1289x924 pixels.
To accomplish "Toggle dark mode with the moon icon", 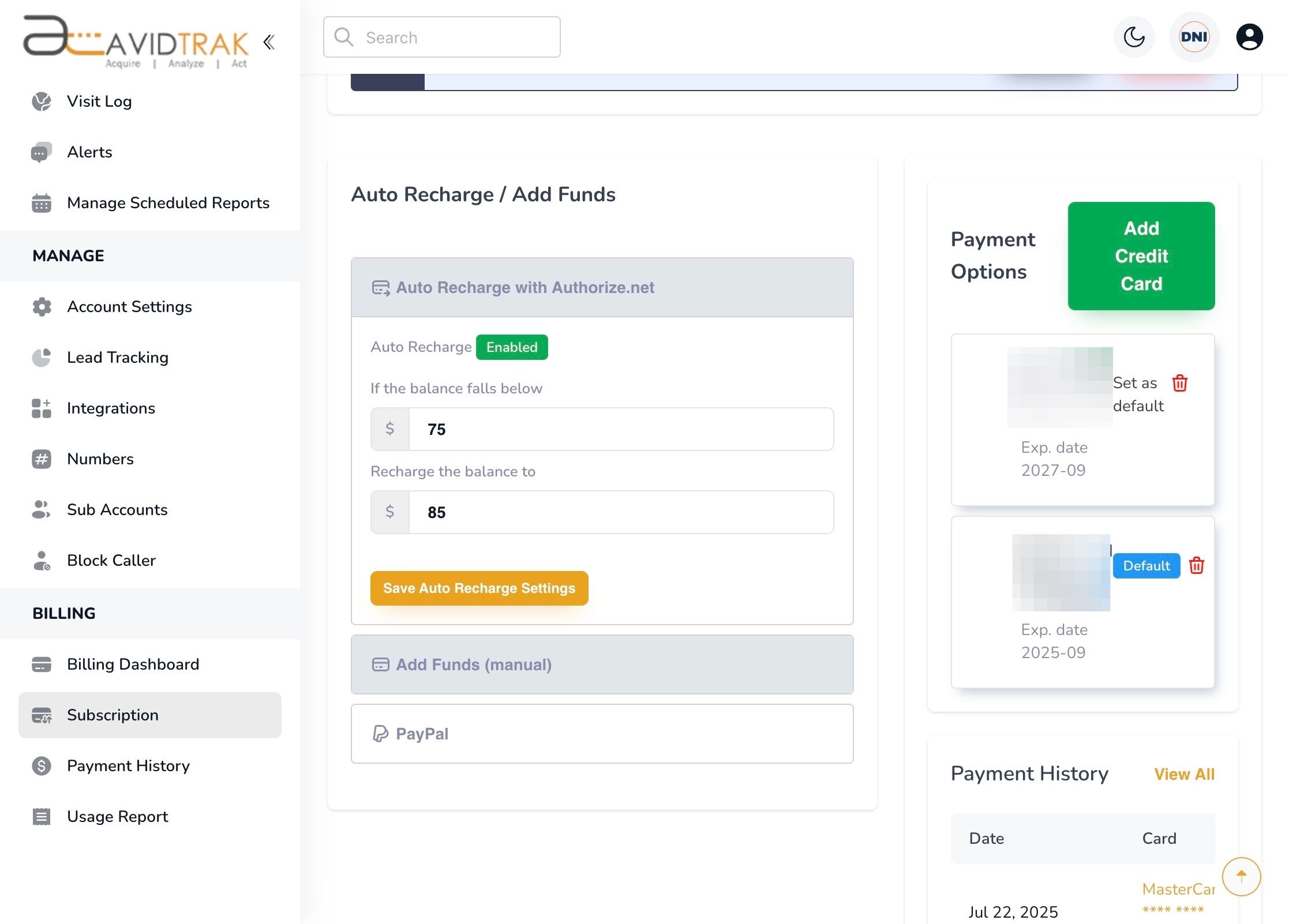I will 1133,37.
